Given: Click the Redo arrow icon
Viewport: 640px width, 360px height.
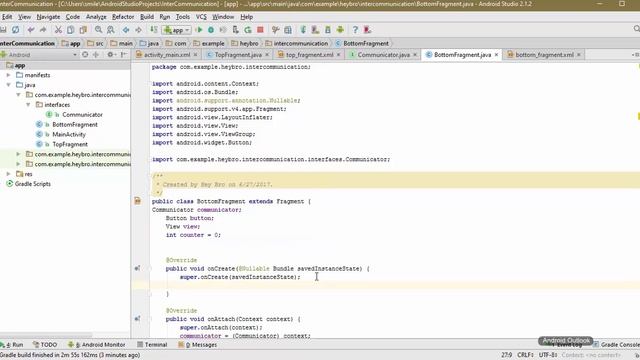Looking at the screenshot, I should point(43,30).
